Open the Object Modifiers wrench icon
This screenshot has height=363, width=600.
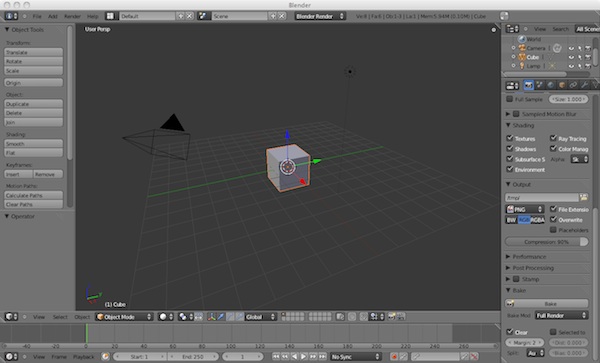coord(584,85)
